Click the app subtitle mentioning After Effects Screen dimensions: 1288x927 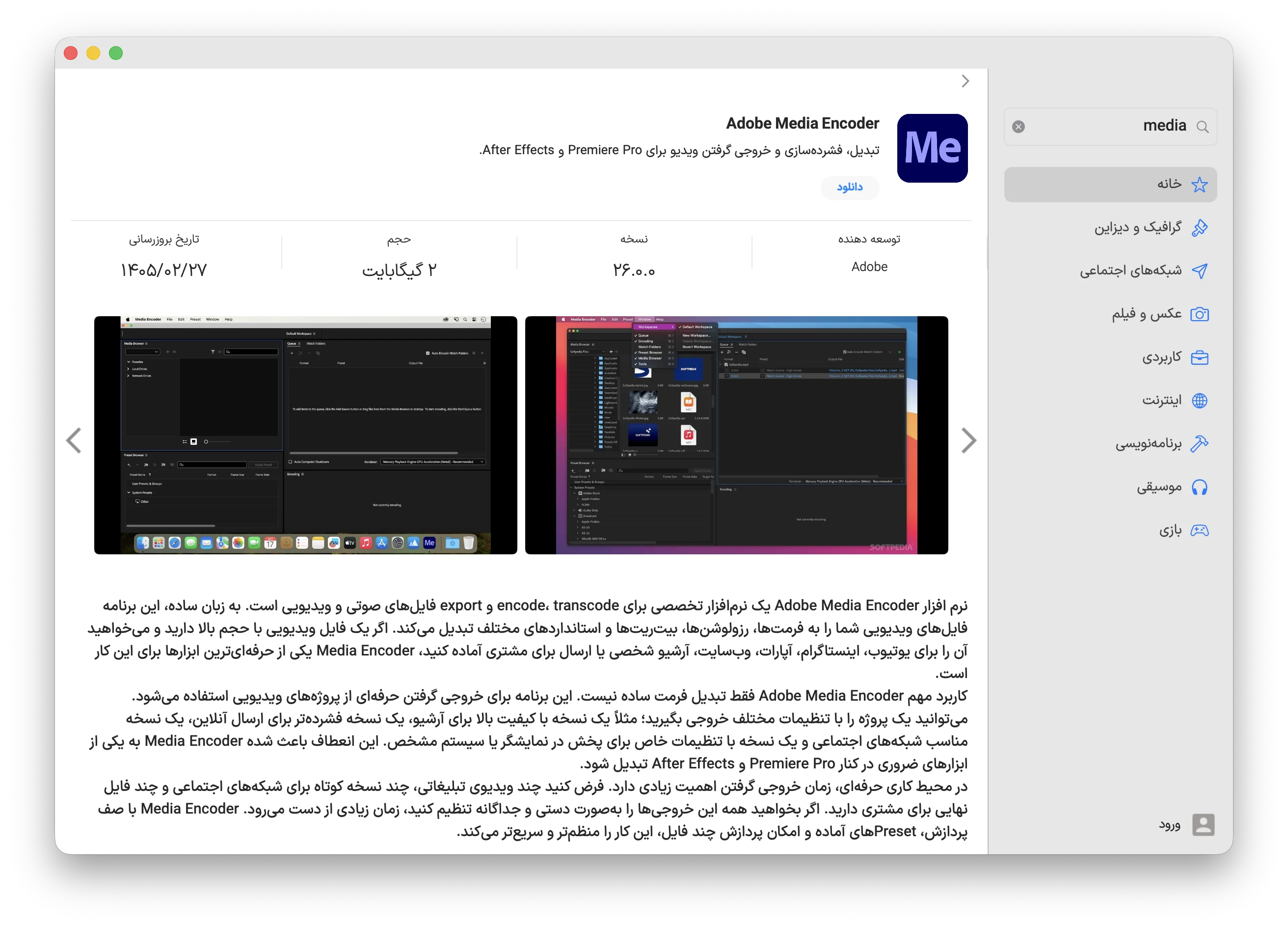pyautogui.click(x=679, y=150)
